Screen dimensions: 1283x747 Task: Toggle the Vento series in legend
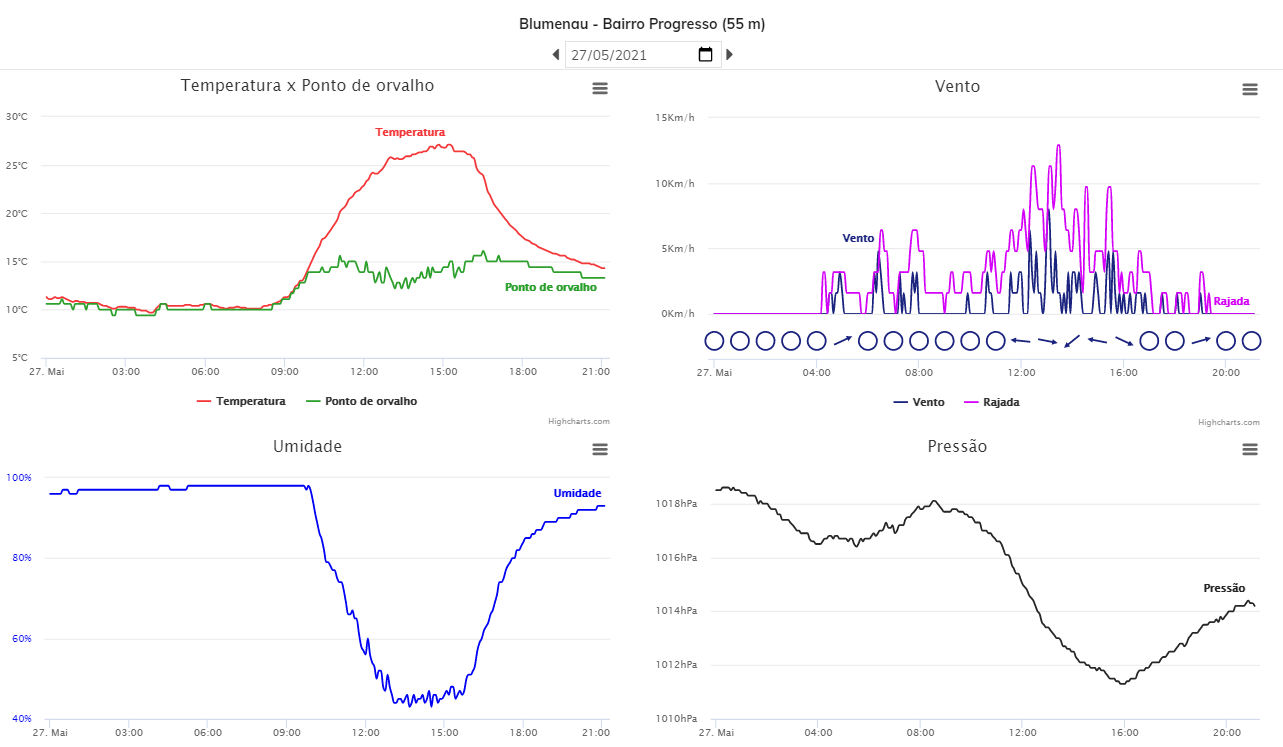coord(918,402)
